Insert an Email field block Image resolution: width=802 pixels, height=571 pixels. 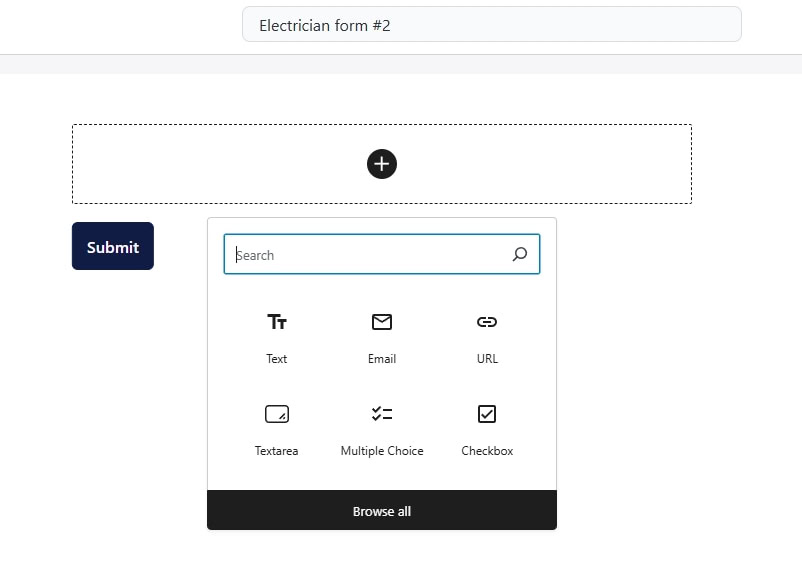(x=382, y=338)
